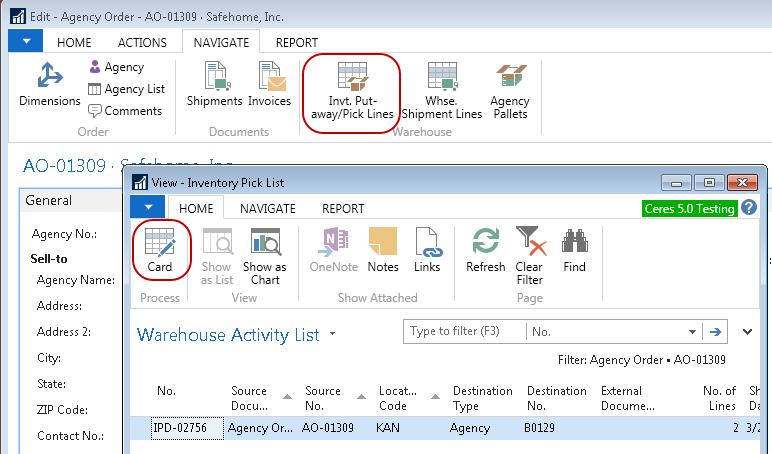Open the Card for the pick
Viewport: 772px width, 454px height.
tap(160, 251)
